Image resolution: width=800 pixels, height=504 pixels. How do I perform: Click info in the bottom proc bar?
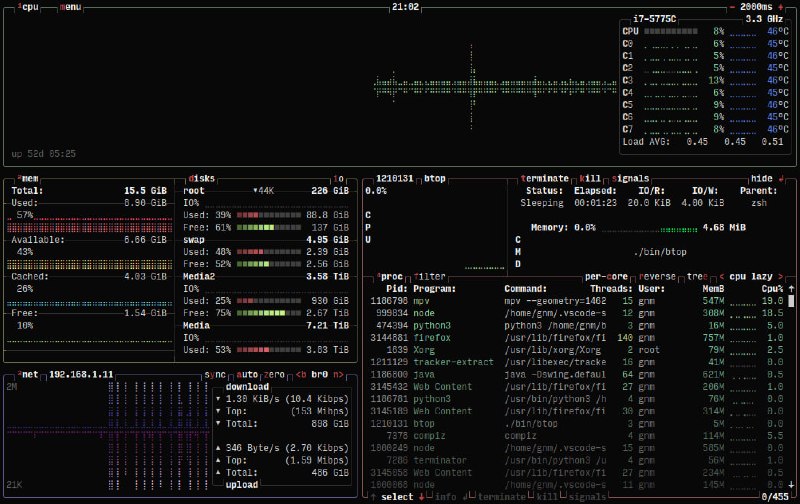[445, 497]
